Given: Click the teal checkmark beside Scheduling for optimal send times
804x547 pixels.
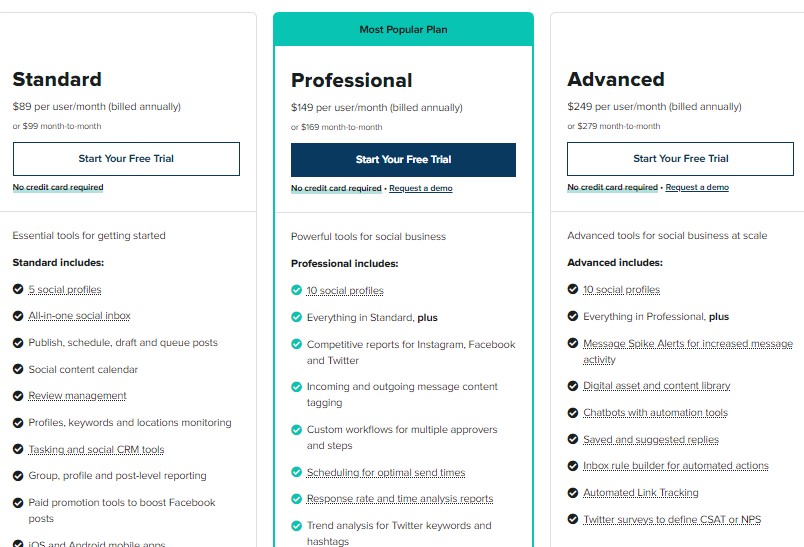Looking at the screenshot, I should (x=296, y=472).
